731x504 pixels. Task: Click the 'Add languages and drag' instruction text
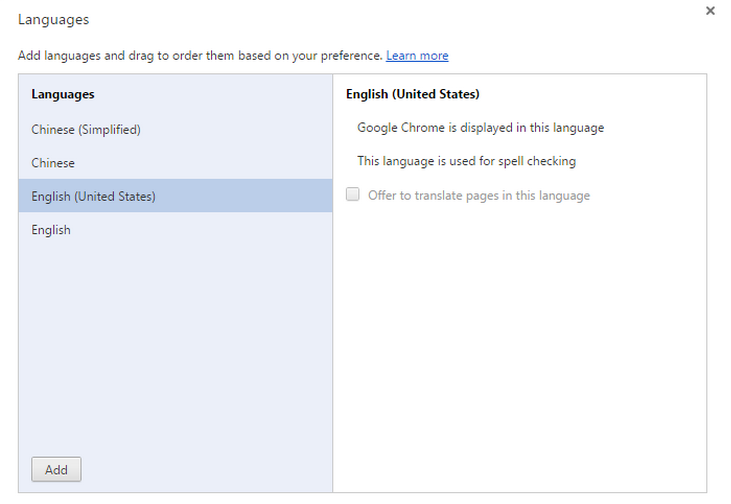click(200, 55)
